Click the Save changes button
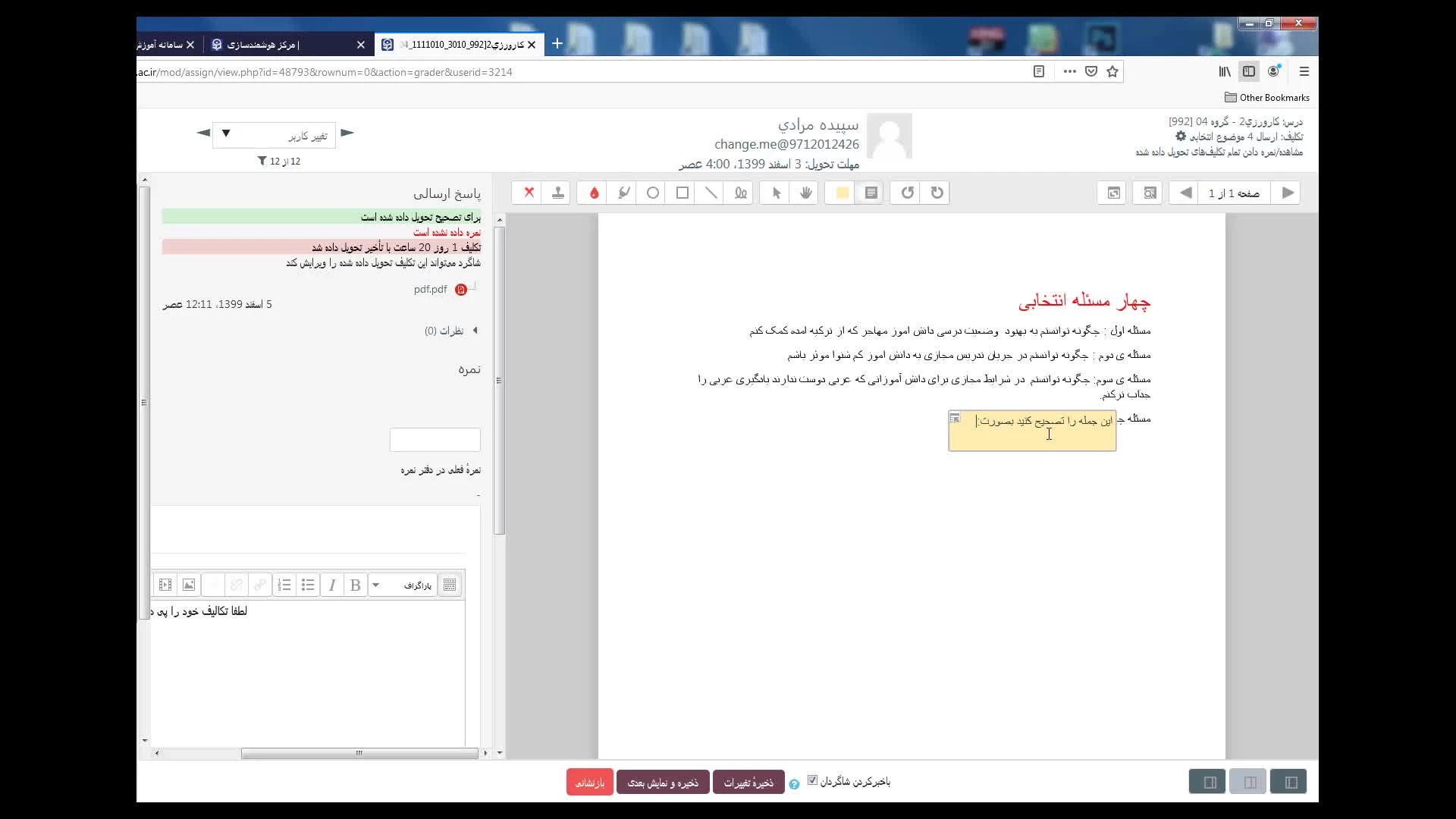Screen dimensions: 1456x819 click(x=748, y=783)
